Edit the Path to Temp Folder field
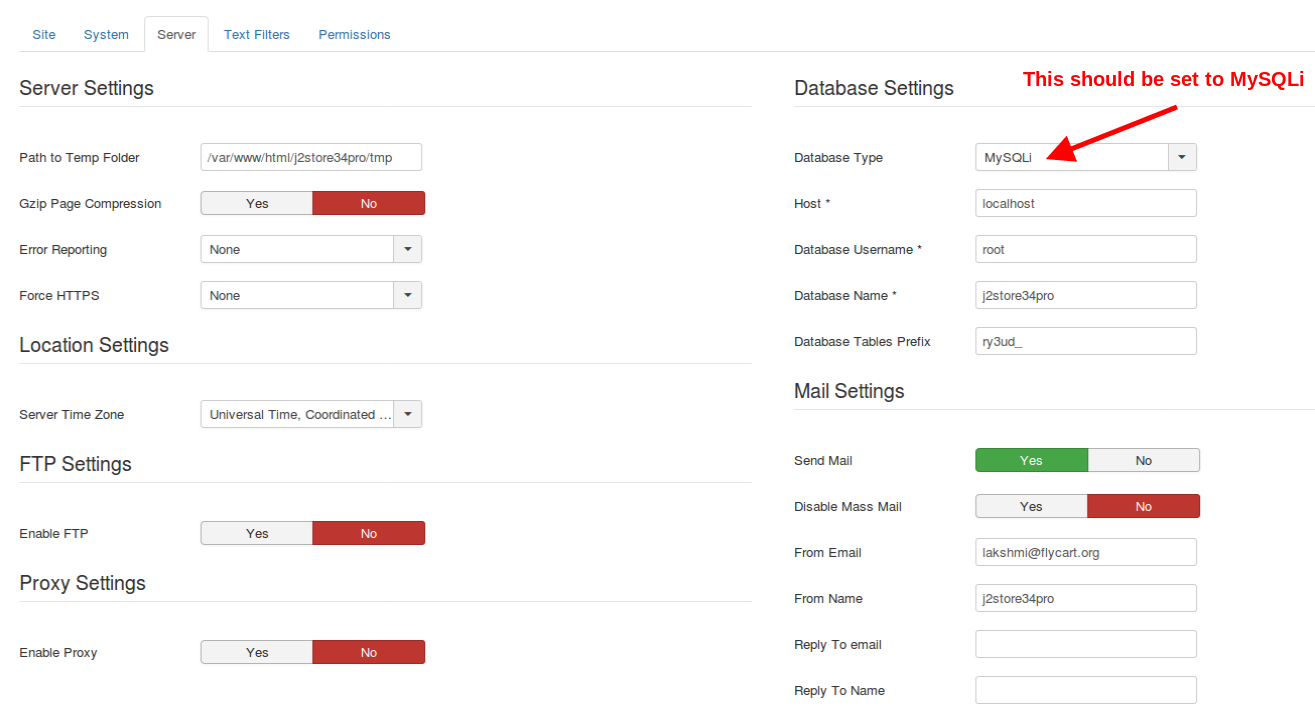This screenshot has height=719, width=1315. (x=310, y=156)
